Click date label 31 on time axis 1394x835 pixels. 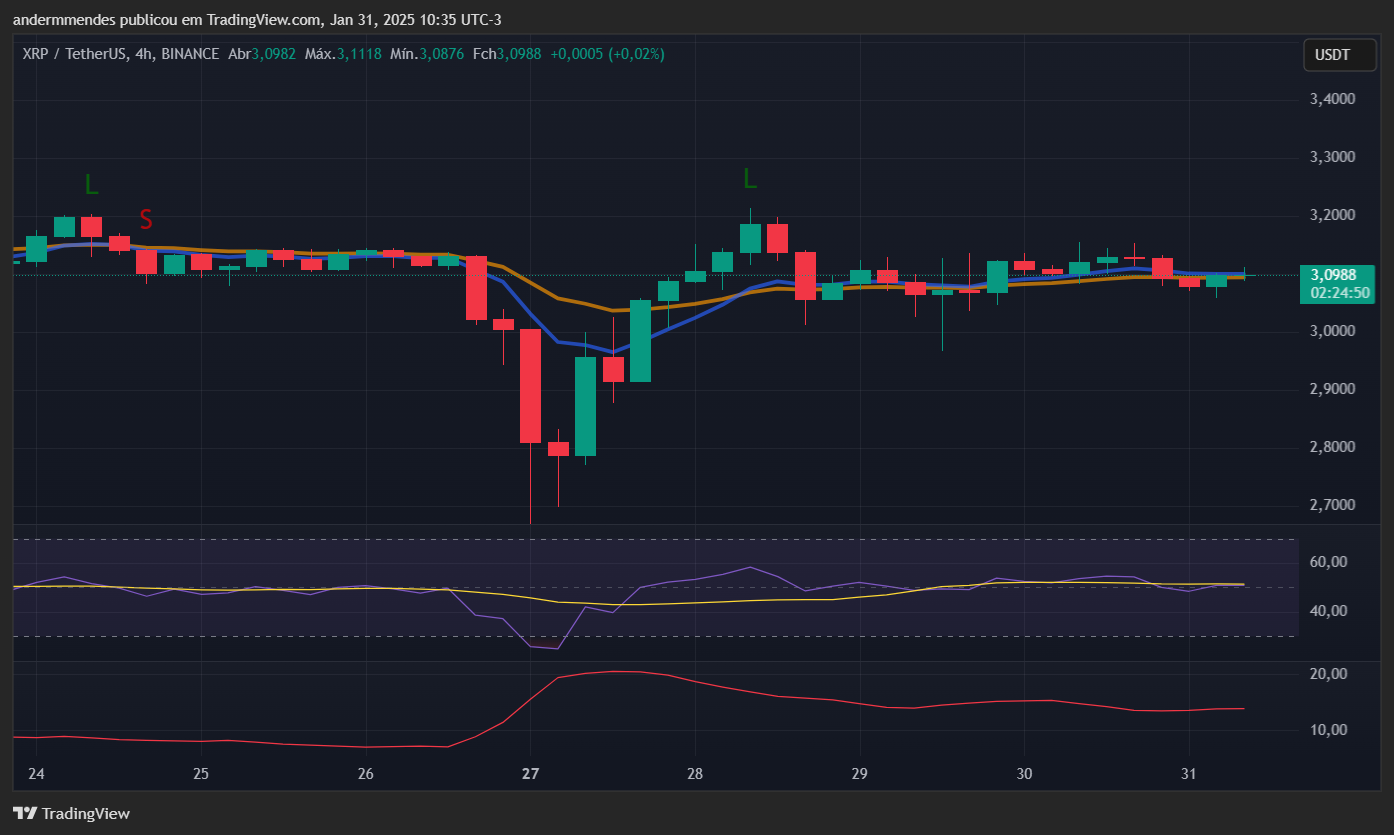tap(1188, 774)
